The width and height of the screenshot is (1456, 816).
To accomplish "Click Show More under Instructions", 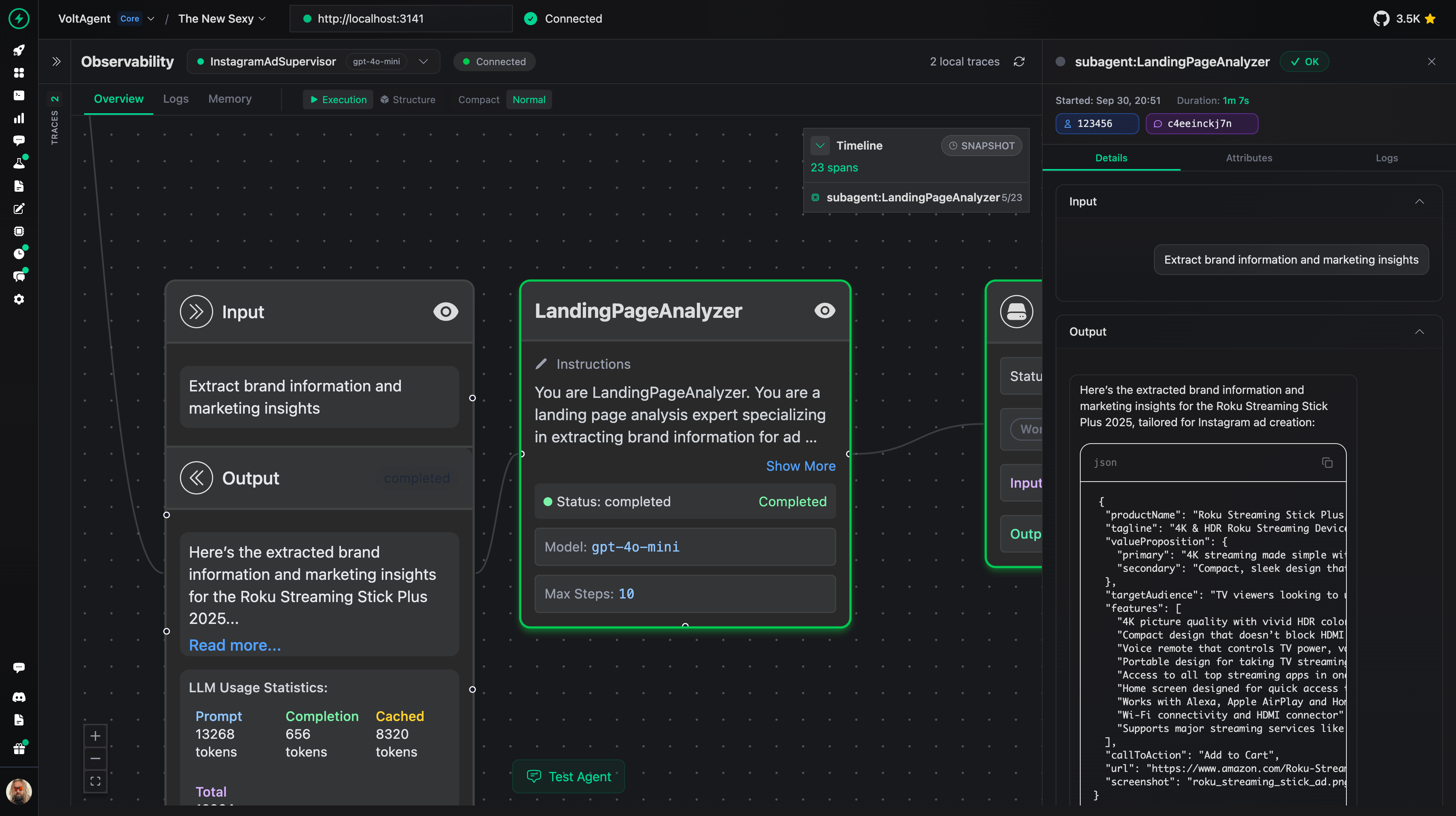I will [x=800, y=466].
